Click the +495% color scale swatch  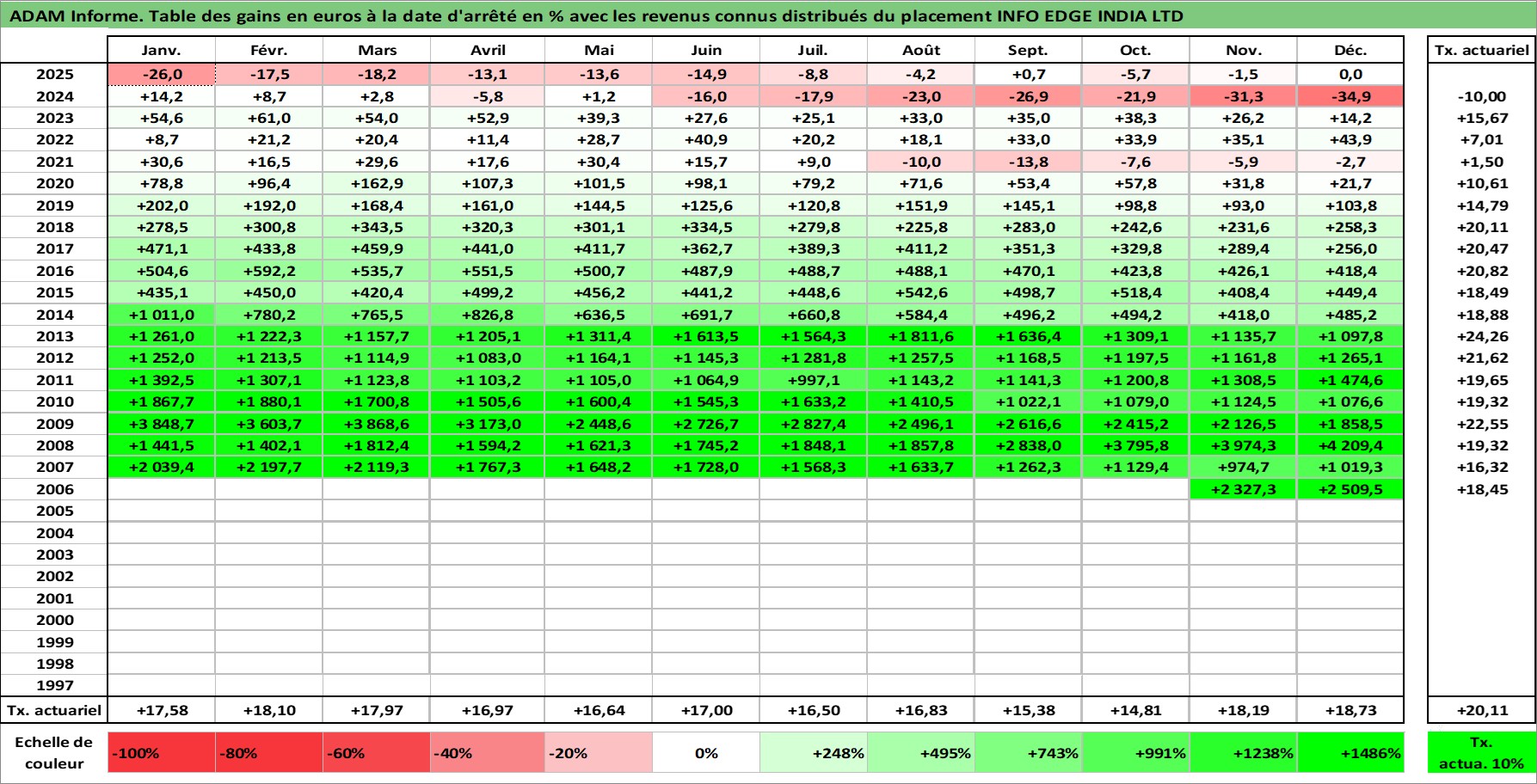tap(921, 752)
